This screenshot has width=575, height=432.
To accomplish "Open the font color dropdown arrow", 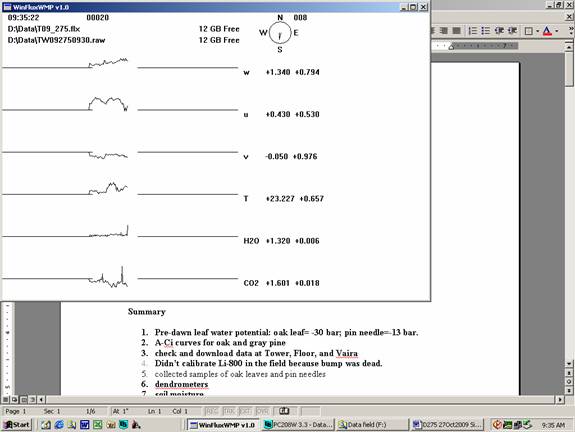I will pos(557,31).
